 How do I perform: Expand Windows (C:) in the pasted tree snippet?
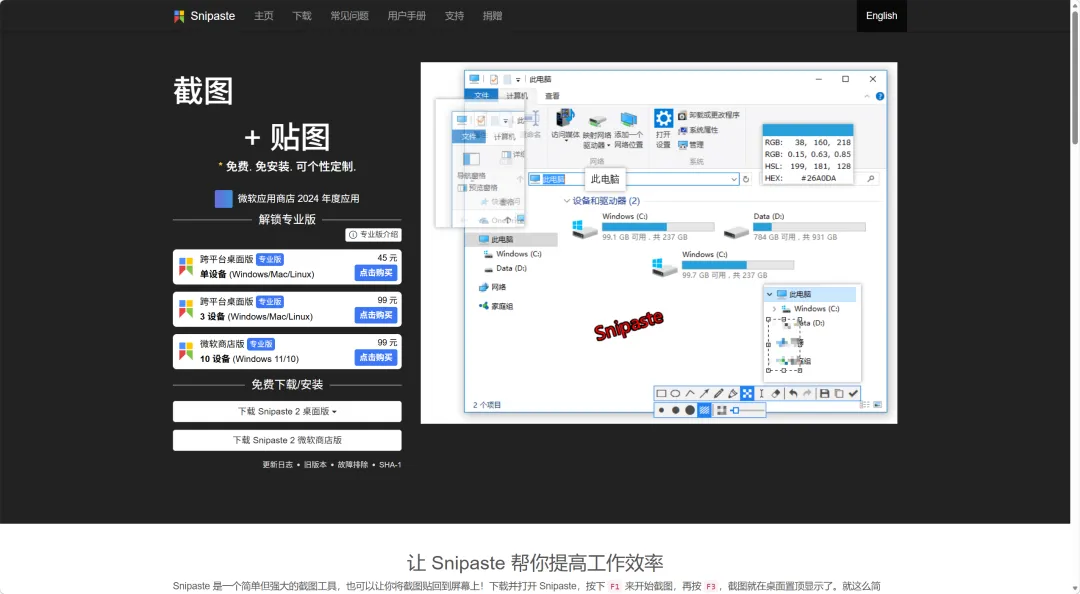coord(774,309)
